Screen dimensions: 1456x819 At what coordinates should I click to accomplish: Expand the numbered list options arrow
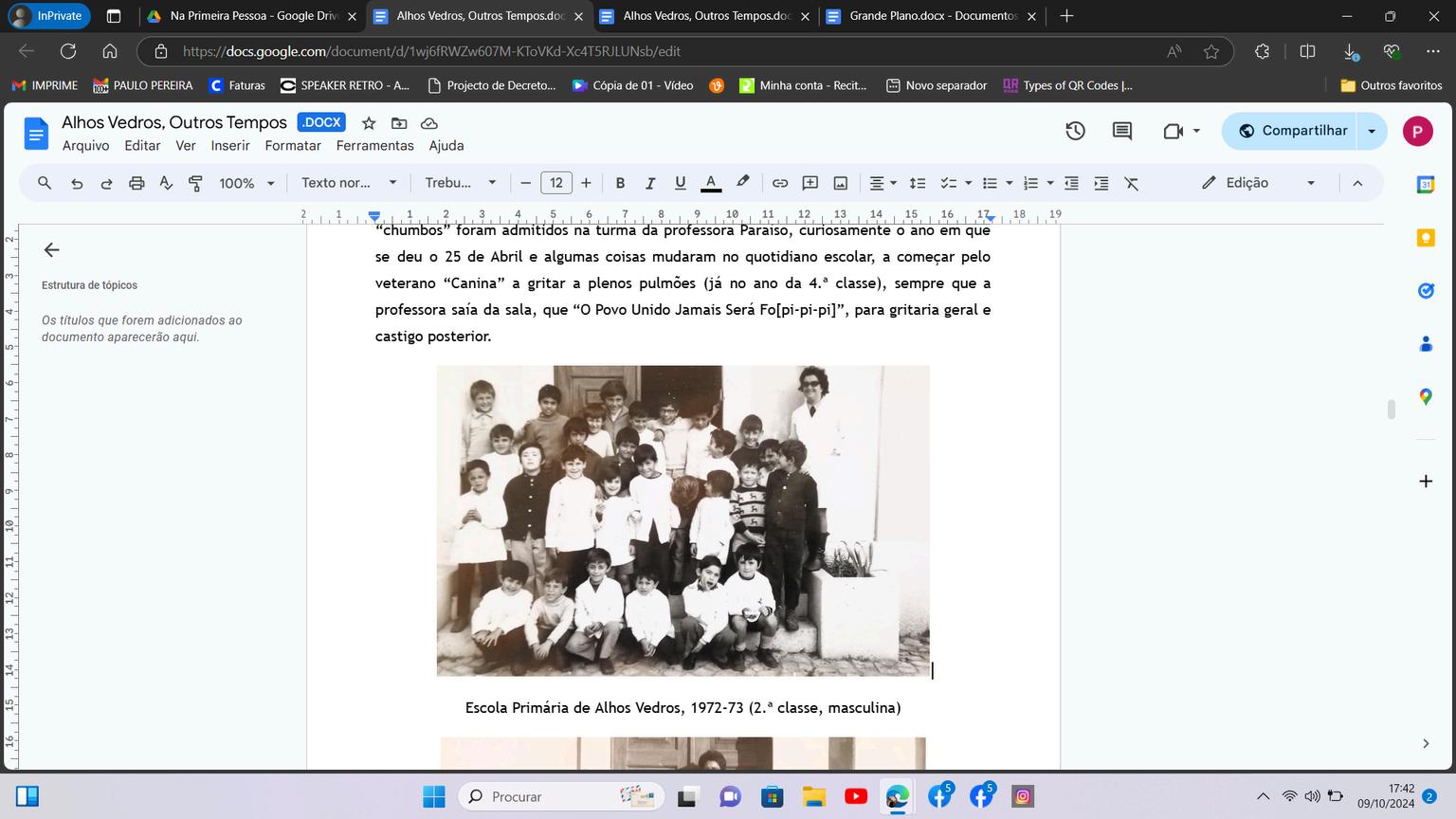[1050, 183]
